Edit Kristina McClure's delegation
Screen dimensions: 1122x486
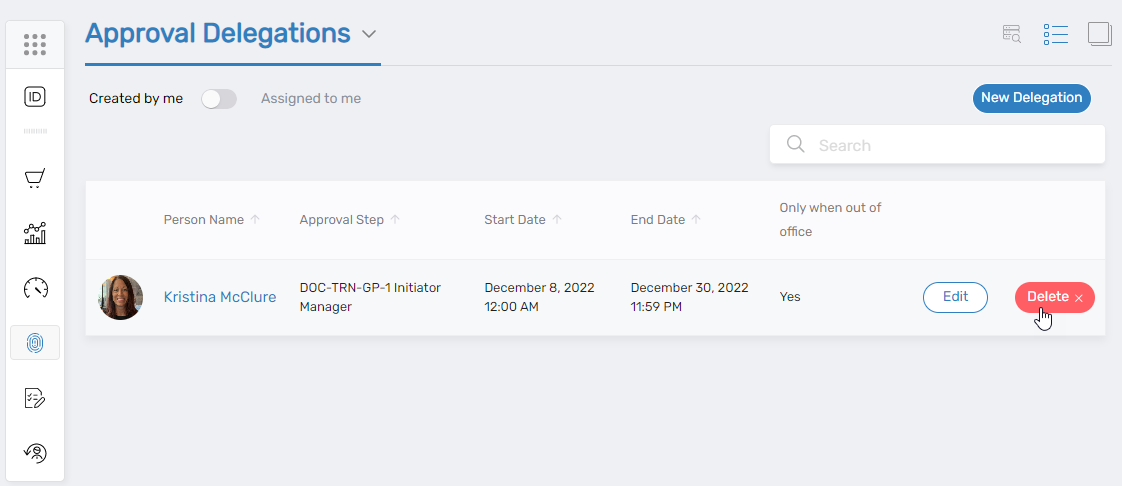coord(955,297)
